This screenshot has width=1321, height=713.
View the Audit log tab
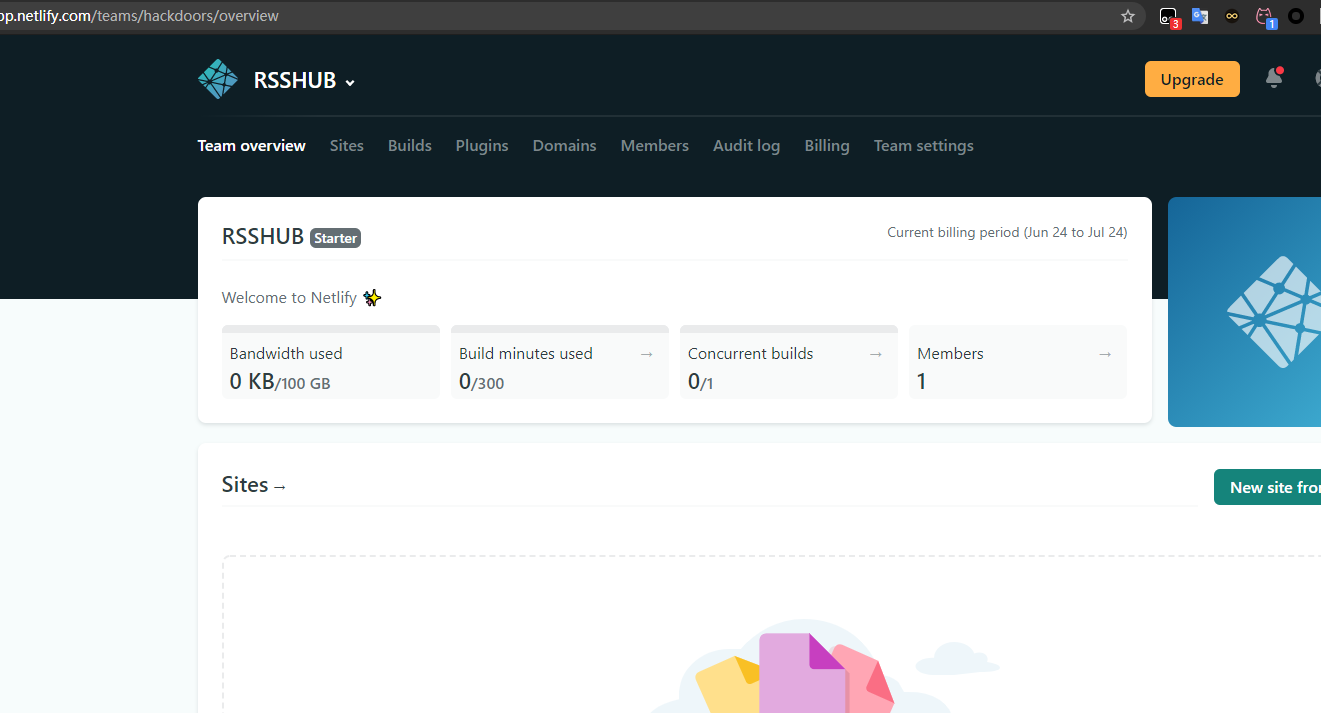747,146
